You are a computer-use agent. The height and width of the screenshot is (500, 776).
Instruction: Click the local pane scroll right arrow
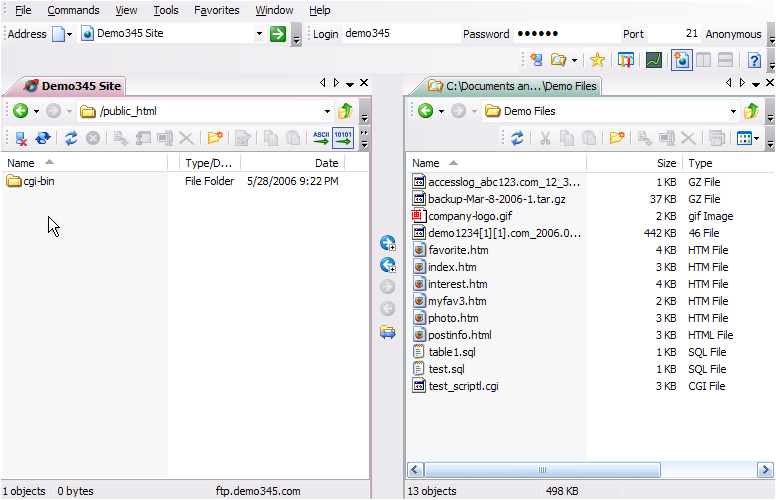point(765,469)
